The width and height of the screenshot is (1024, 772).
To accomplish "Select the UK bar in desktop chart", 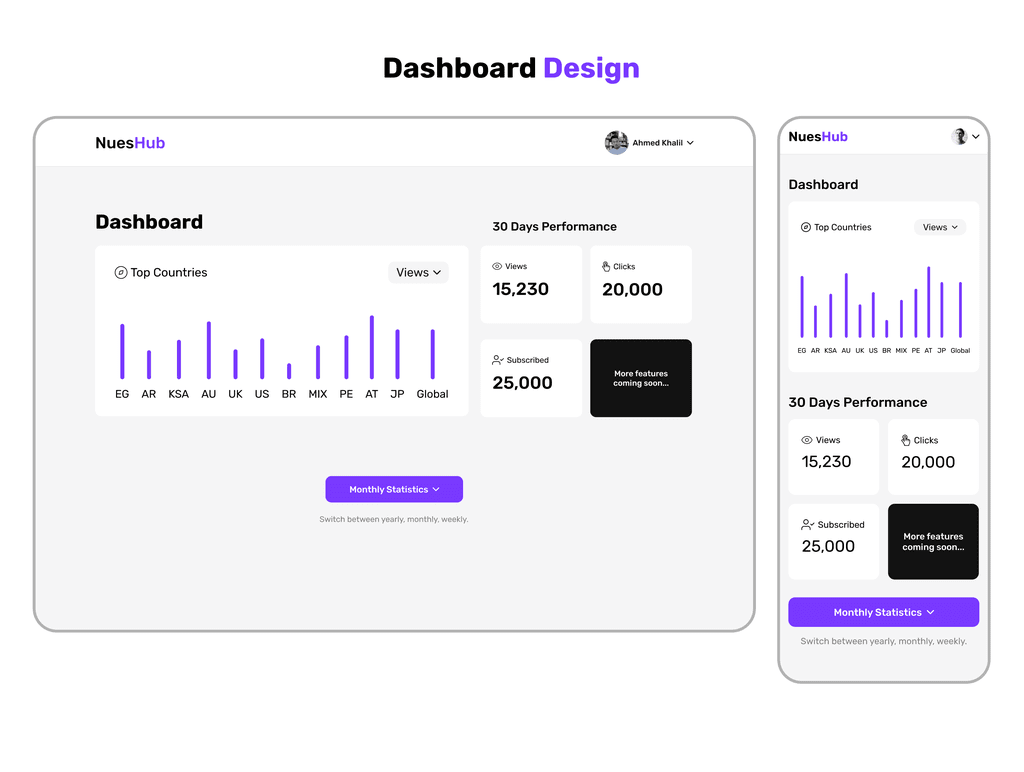I will 236,364.
